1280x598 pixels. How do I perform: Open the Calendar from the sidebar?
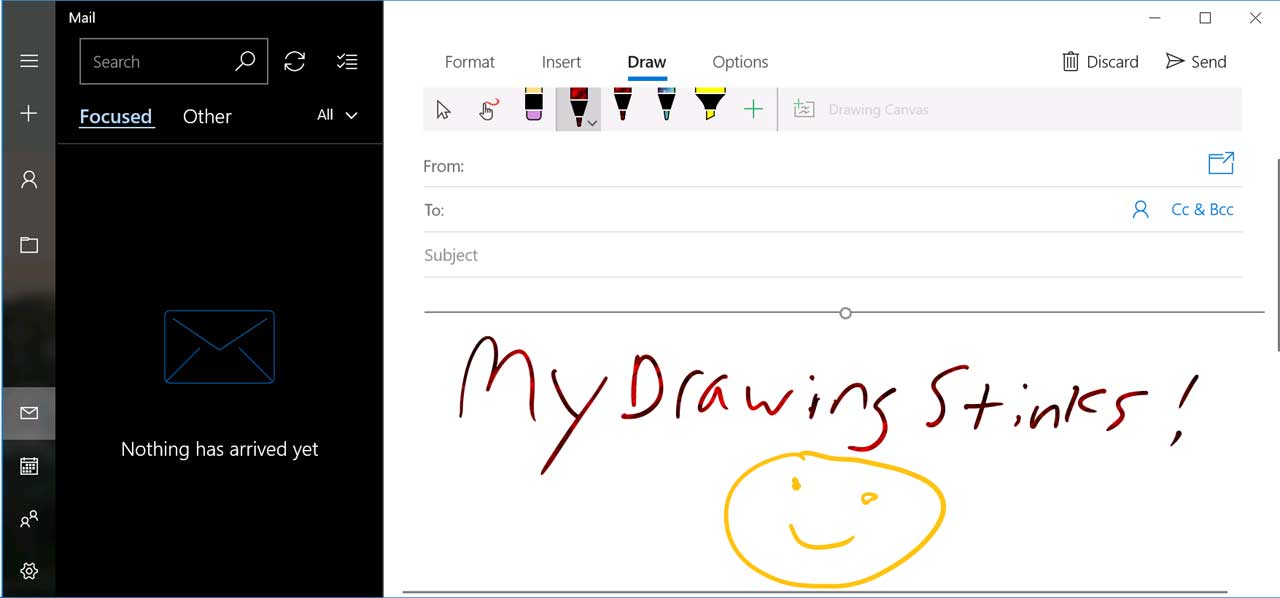pos(28,465)
